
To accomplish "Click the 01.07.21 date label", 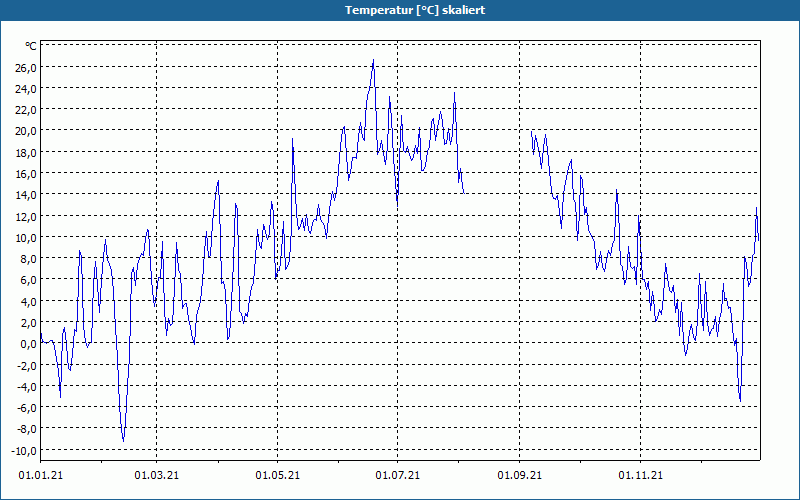I will click(x=397, y=476).
